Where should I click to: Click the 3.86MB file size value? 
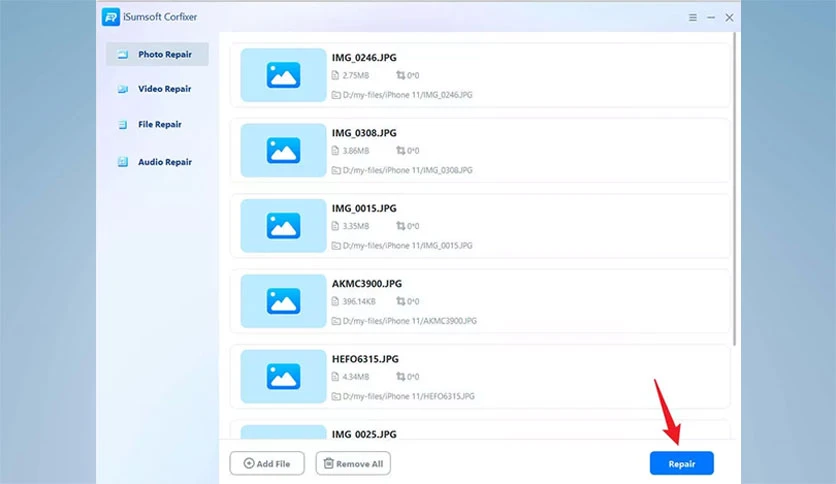tap(356, 151)
